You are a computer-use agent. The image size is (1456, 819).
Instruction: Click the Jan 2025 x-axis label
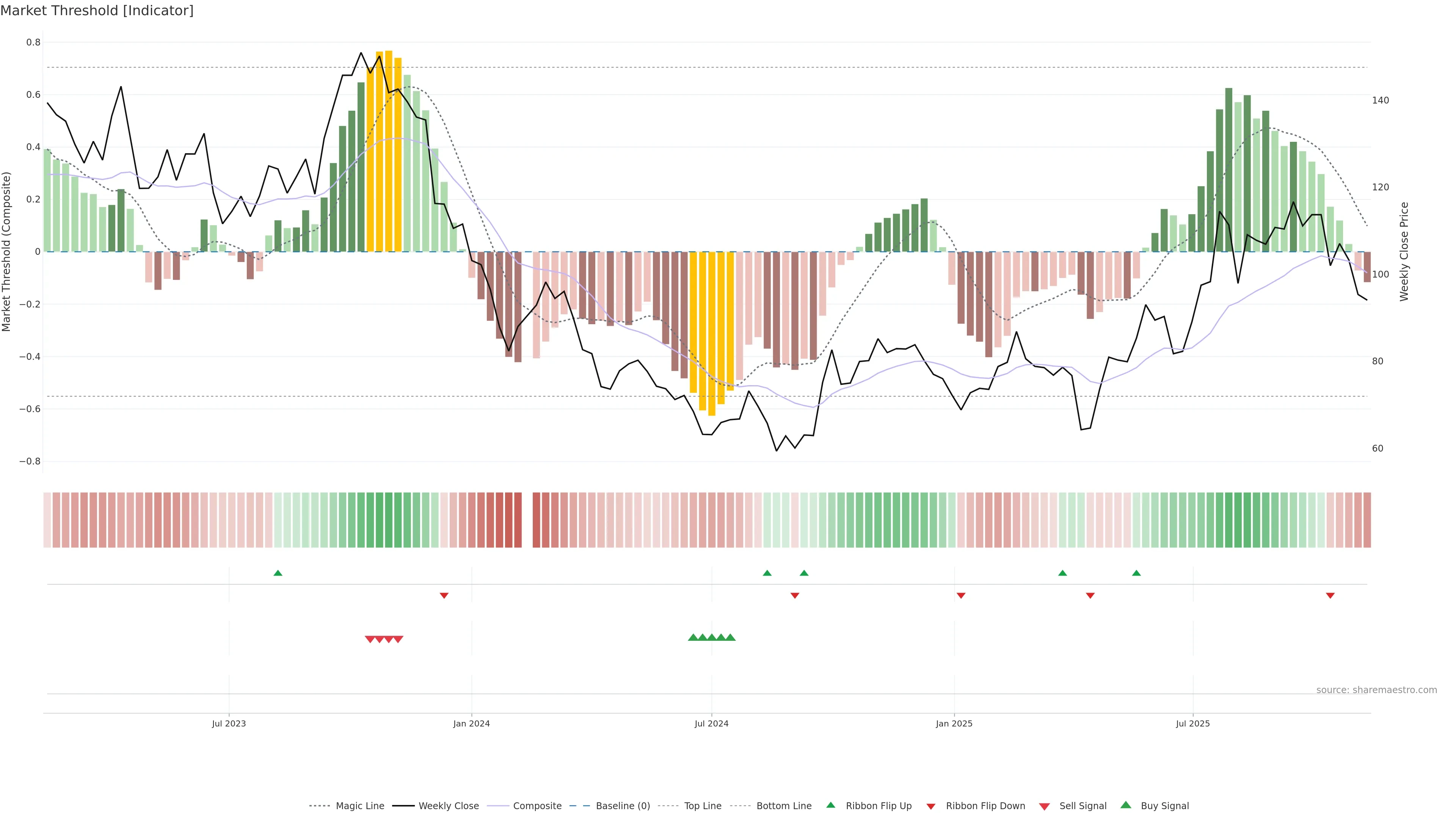(954, 723)
